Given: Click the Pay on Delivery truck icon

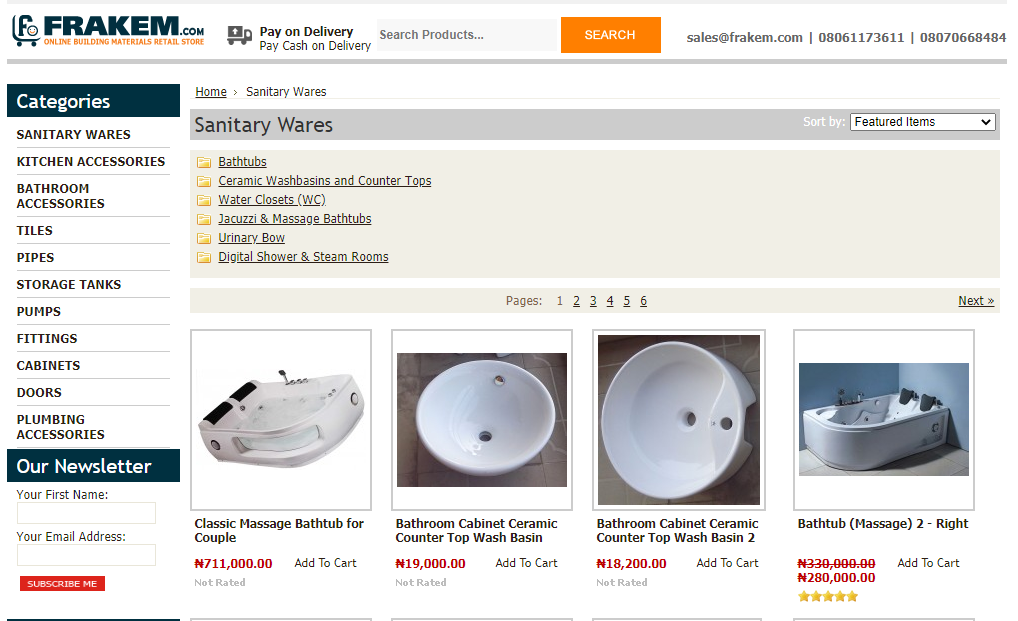Looking at the screenshot, I should tap(240, 36).
